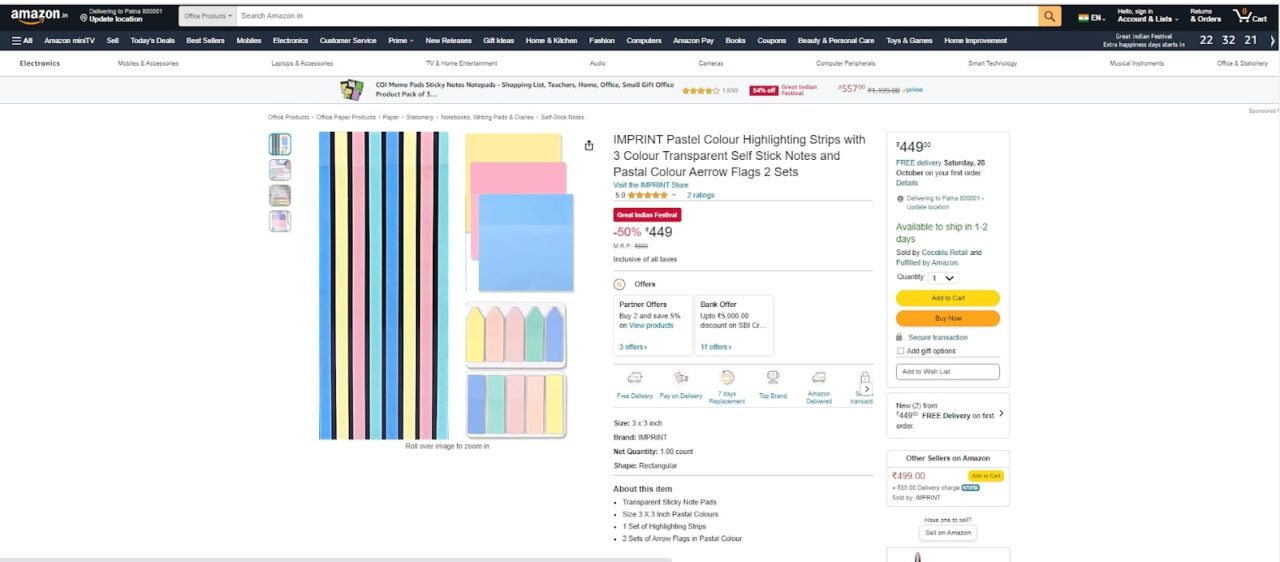Select the second product thumbnail

tap(280, 170)
